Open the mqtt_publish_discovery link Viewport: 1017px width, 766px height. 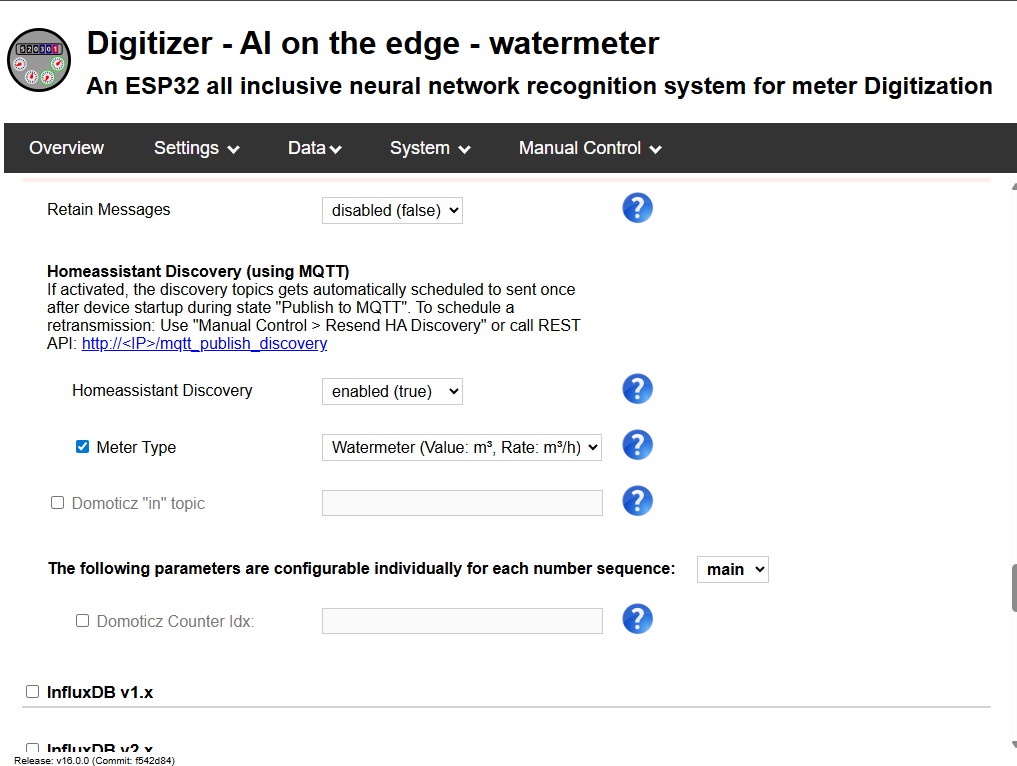point(204,344)
